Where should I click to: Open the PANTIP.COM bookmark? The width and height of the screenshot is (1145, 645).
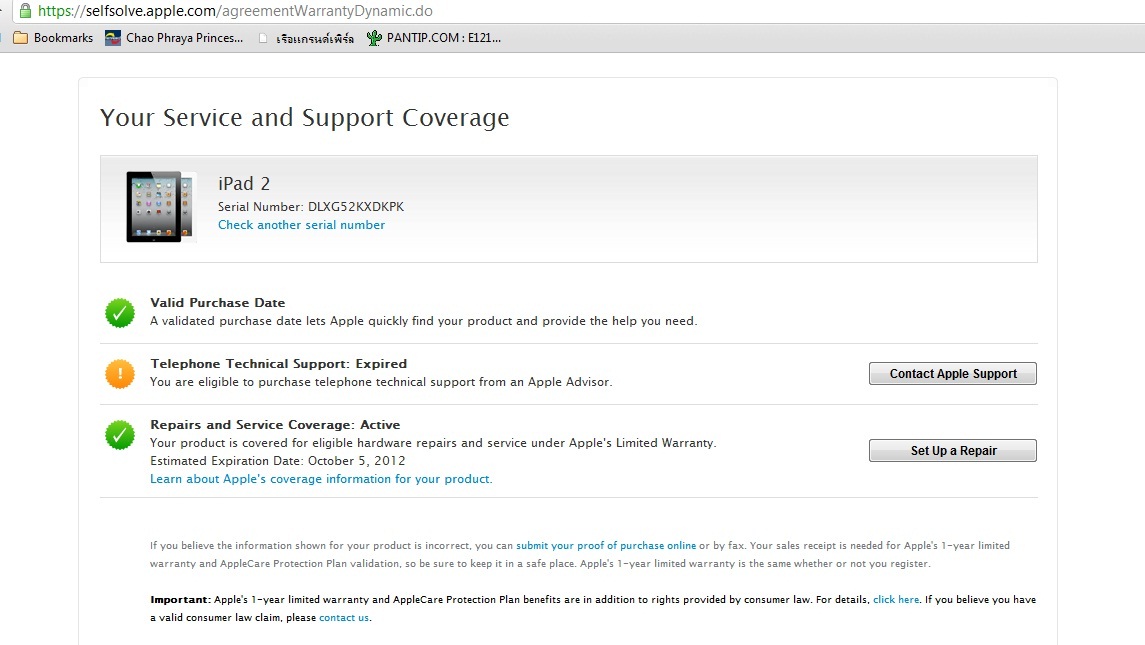[x=434, y=38]
